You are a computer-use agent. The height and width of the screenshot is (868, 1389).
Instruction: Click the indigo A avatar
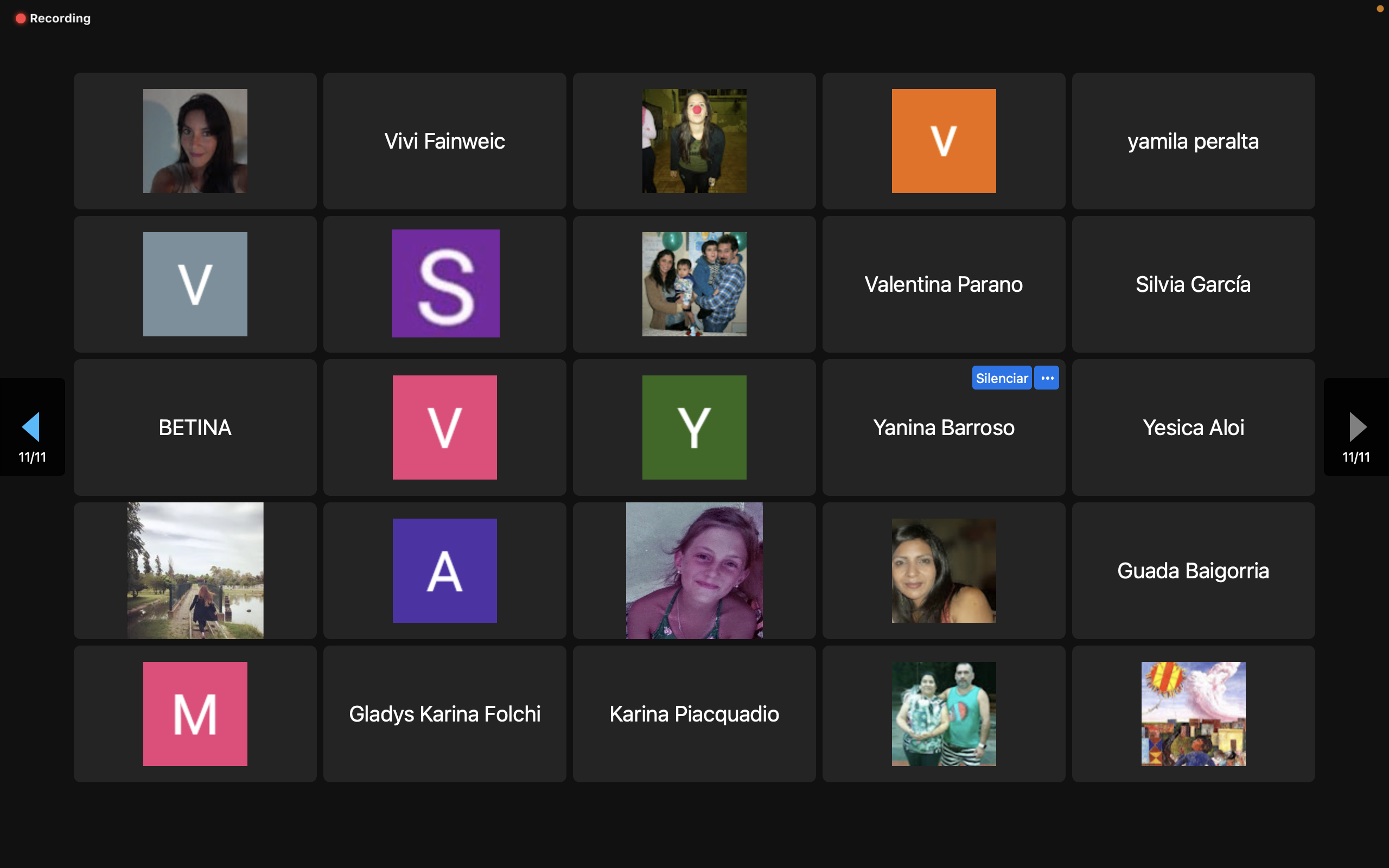[x=445, y=571]
